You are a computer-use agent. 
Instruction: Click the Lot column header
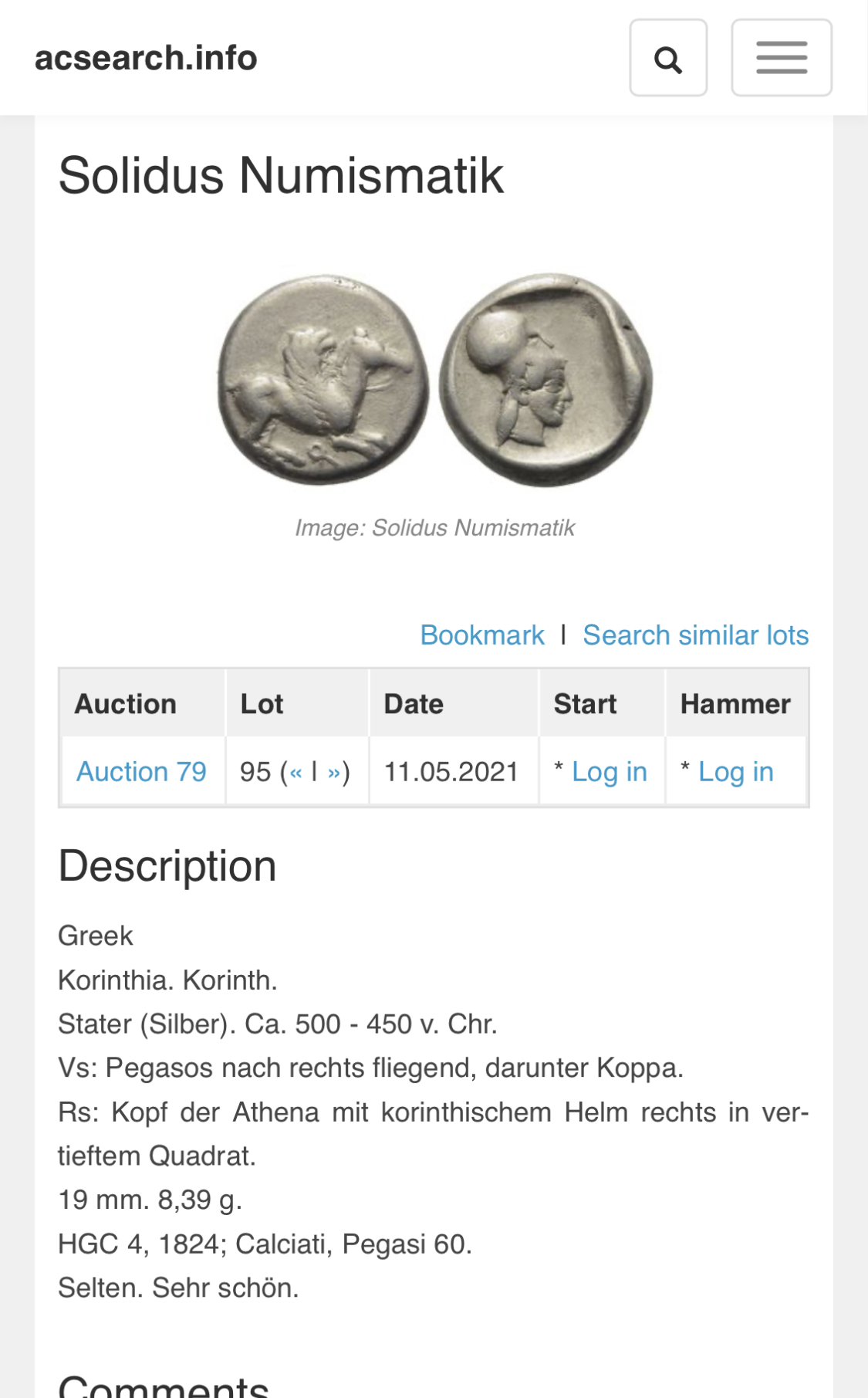[262, 704]
